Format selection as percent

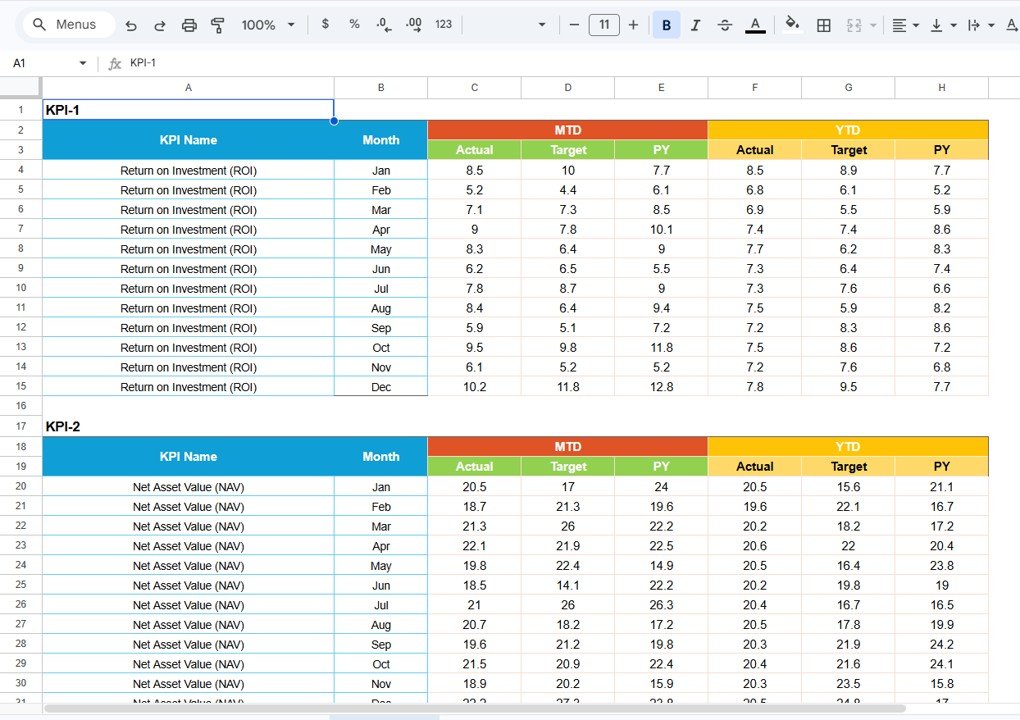click(x=354, y=24)
